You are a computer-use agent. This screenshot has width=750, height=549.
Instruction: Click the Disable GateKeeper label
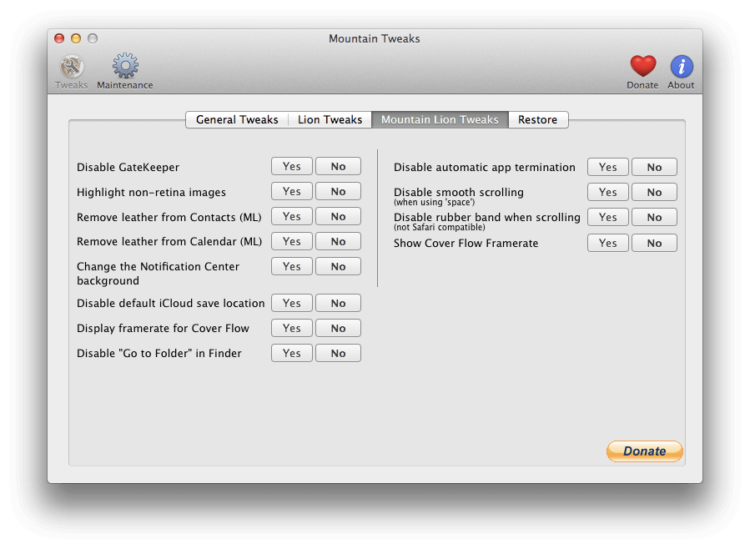[x=128, y=167]
